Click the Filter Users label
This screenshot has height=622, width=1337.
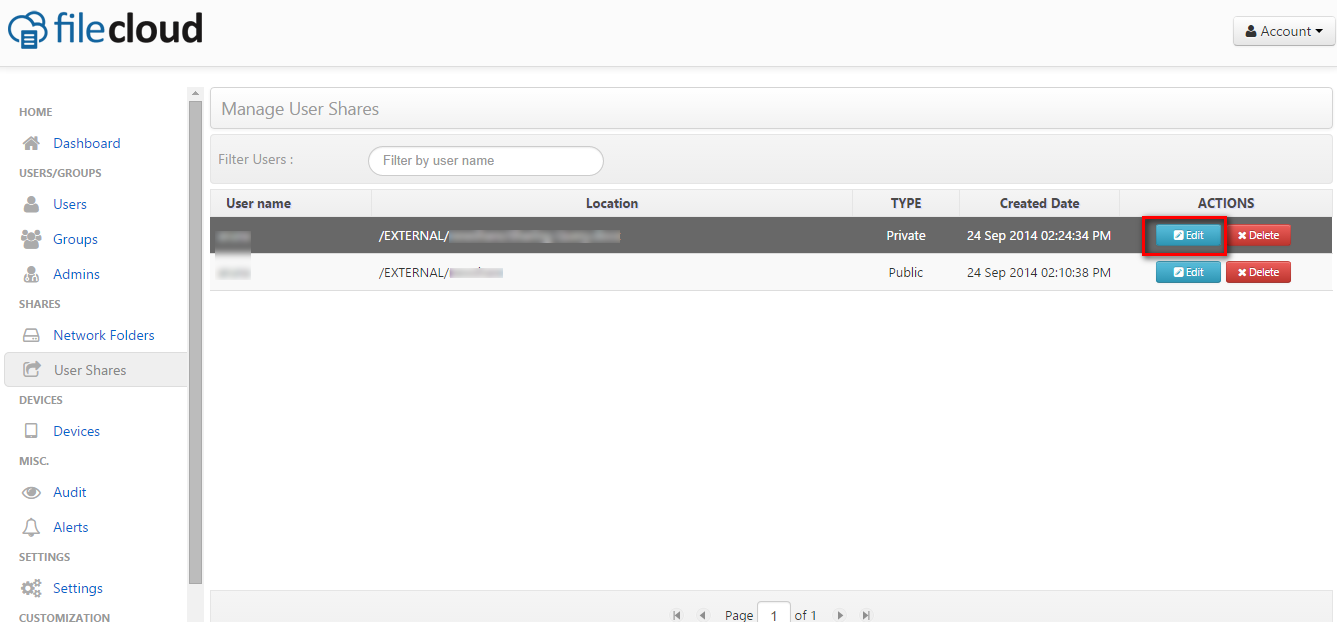(256, 159)
